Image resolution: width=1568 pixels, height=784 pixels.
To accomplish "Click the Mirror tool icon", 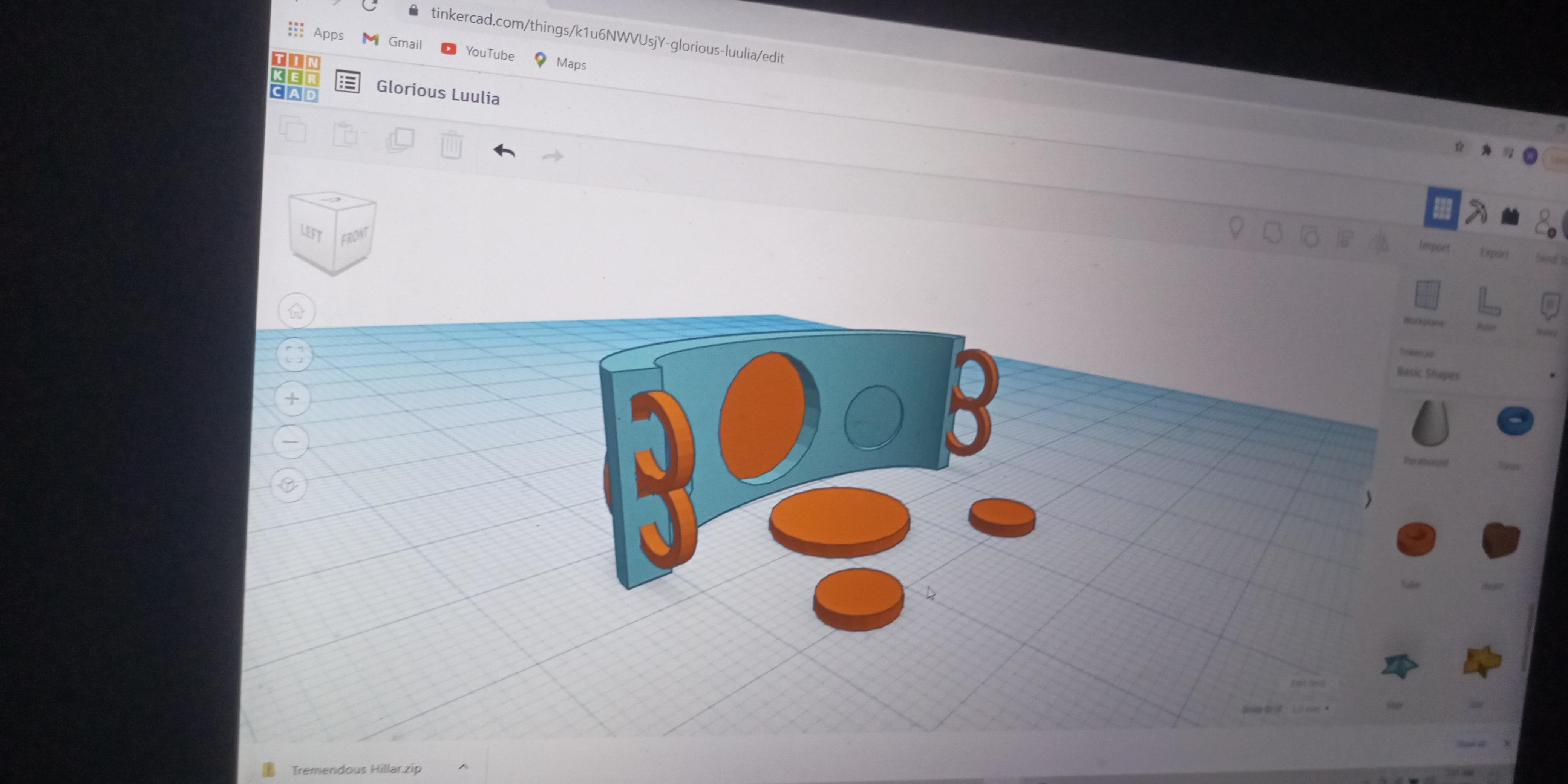I will [1379, 242].
